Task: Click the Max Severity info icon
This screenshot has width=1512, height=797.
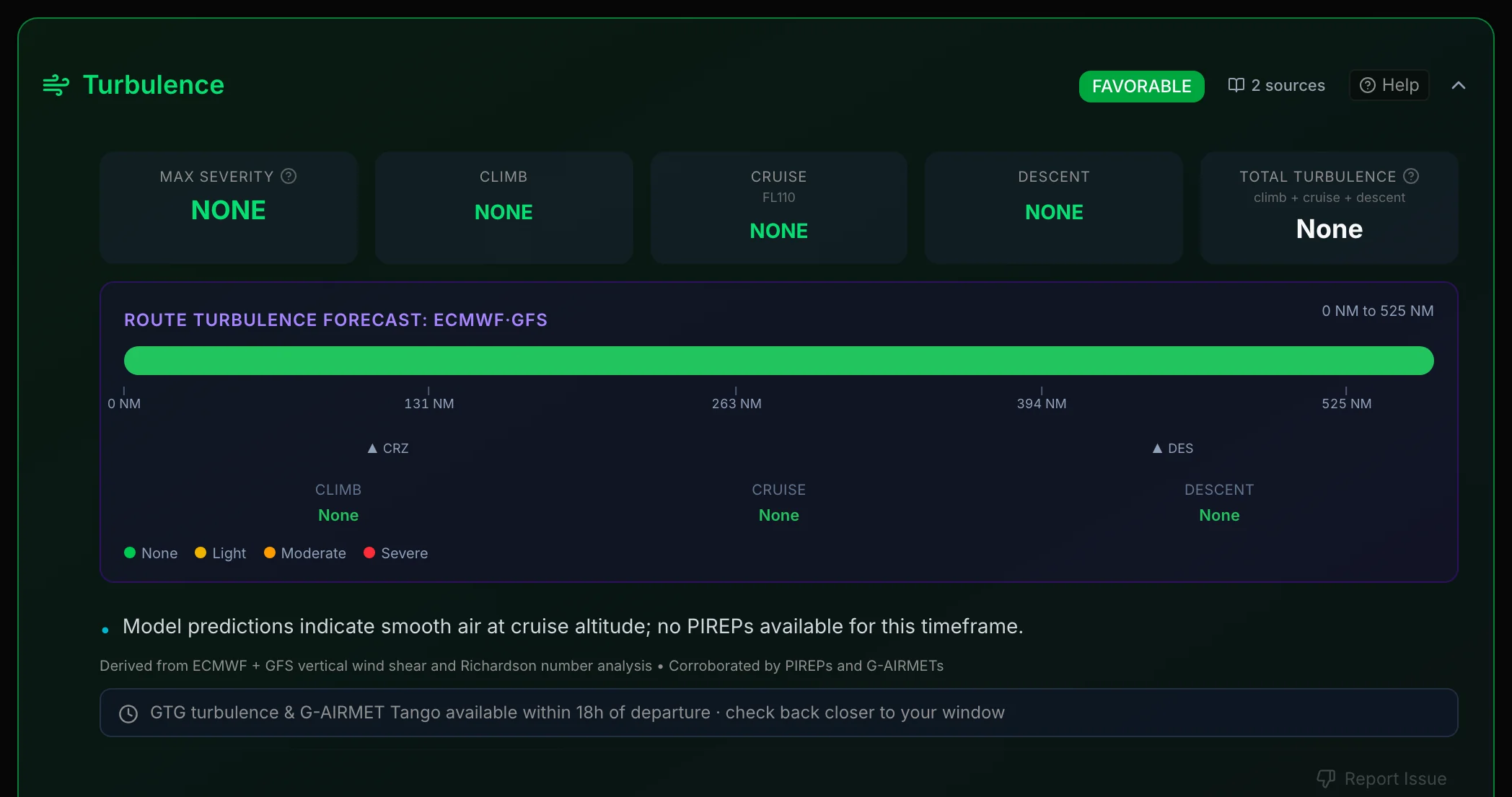Action: [289, 176]
